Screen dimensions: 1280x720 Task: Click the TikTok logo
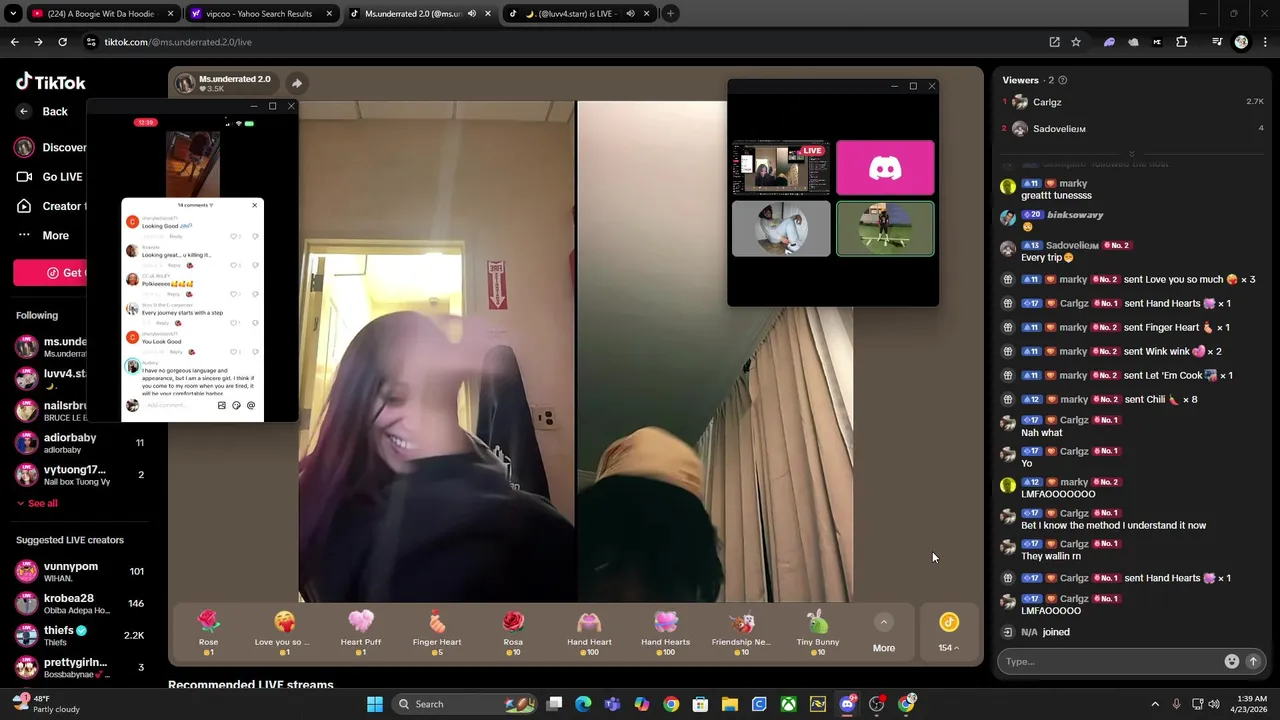(51, 82)
